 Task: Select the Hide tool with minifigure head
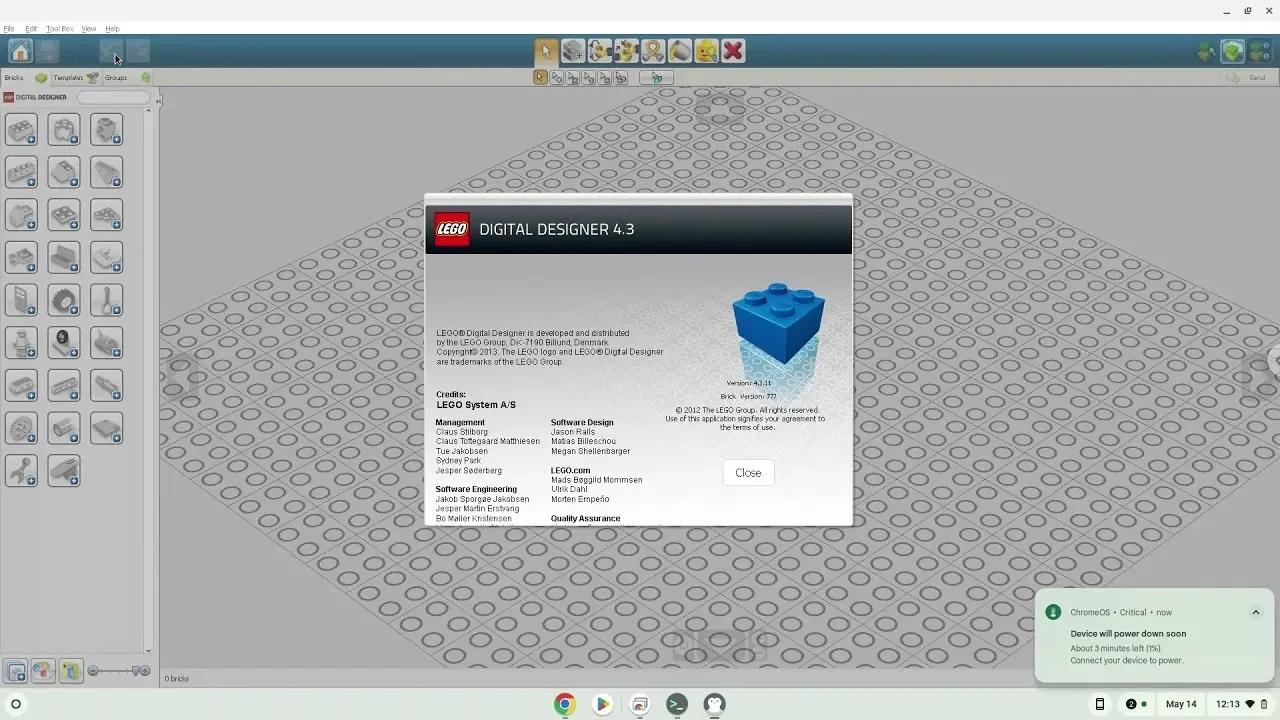pos(706,51)
